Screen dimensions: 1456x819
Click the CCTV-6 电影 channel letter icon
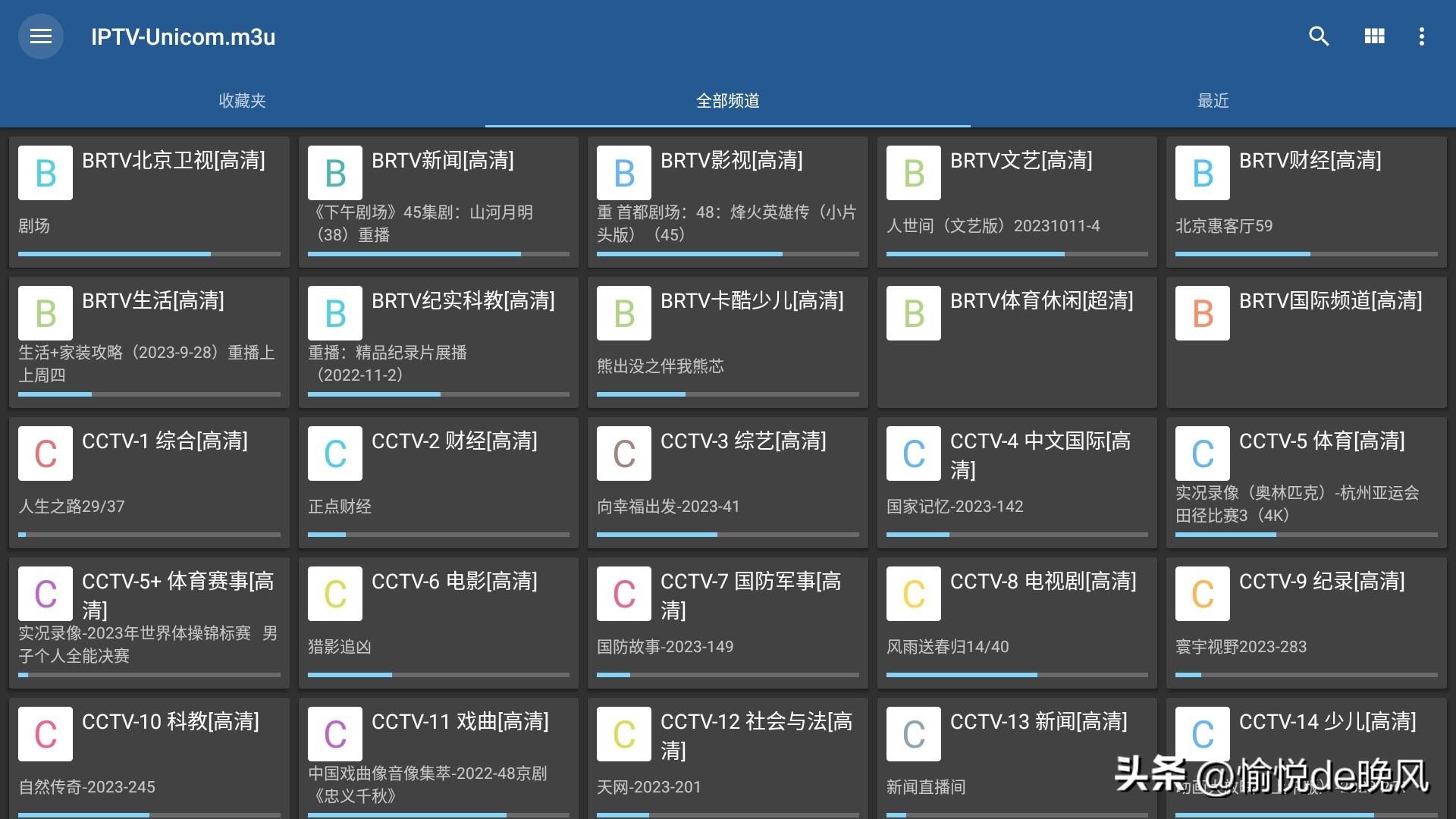335,594
